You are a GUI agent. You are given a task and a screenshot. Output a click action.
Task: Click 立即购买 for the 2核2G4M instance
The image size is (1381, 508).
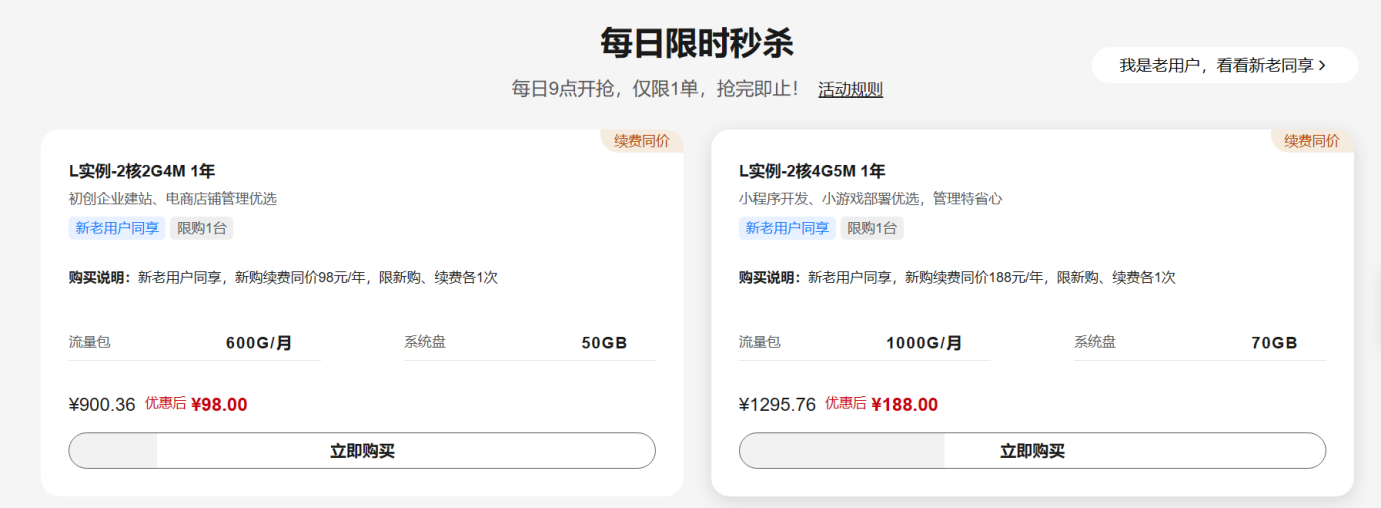[362, 451]
